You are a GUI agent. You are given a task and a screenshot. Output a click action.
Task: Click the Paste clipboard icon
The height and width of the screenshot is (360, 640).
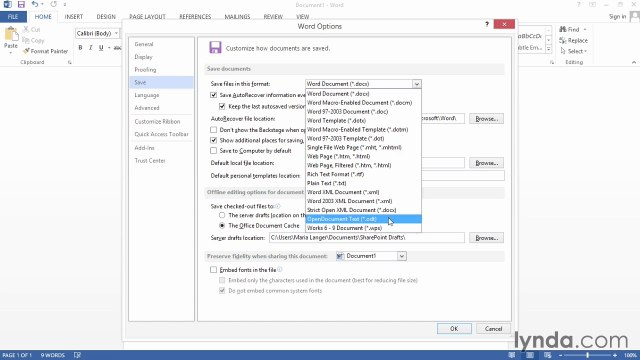(x=11, y=35)
